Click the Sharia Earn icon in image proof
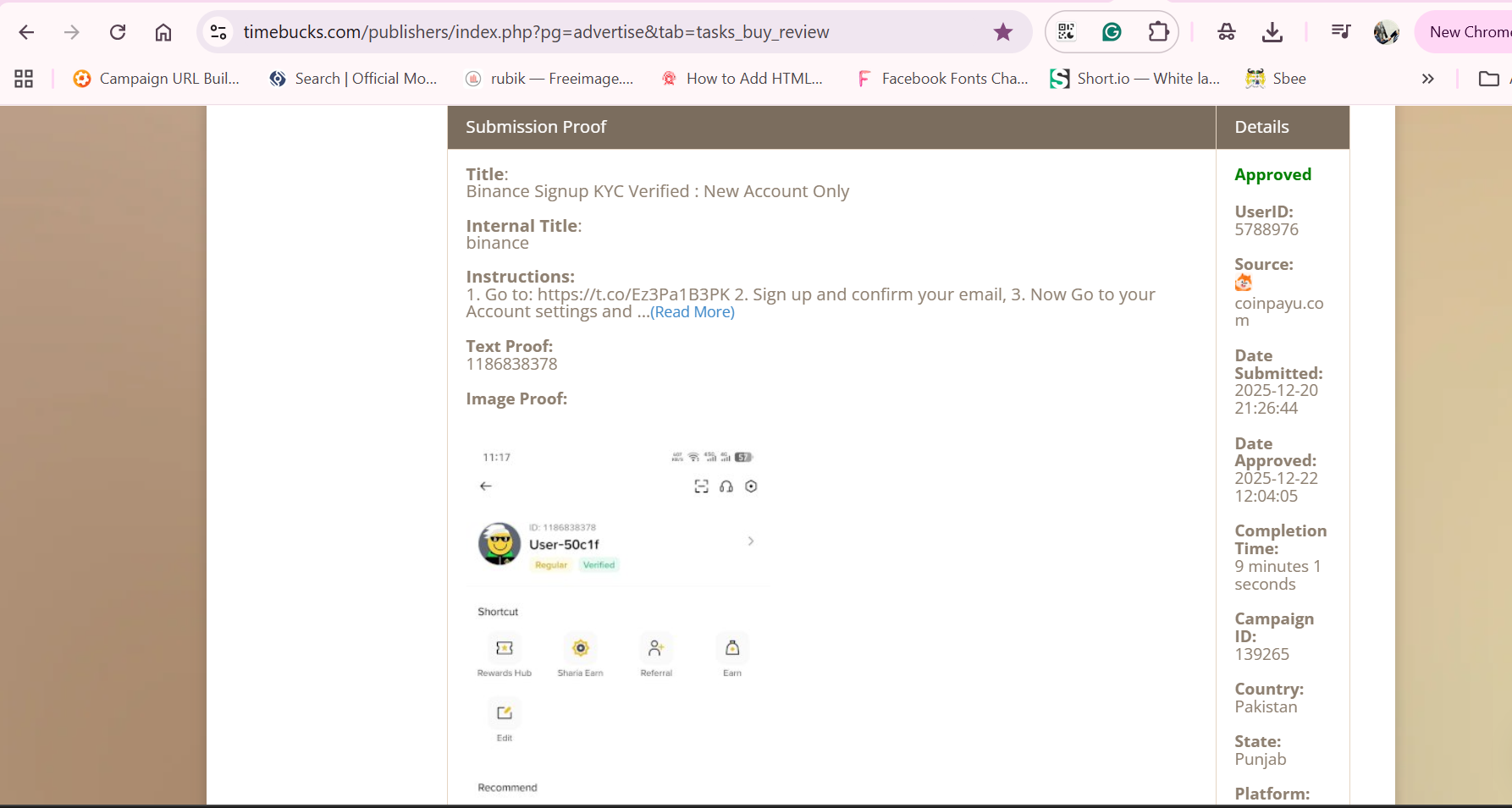1512x808 pixels. tap(580, 648)
